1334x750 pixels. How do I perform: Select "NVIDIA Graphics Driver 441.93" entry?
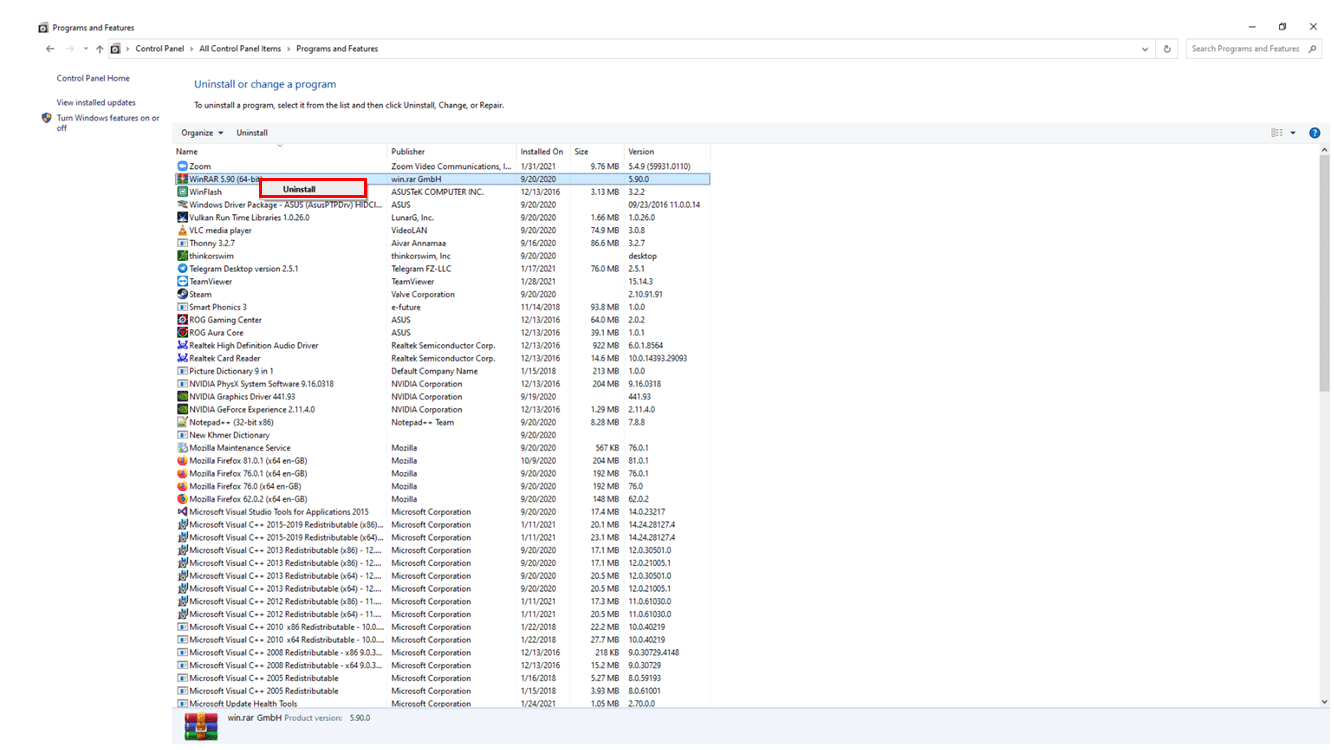442,397
